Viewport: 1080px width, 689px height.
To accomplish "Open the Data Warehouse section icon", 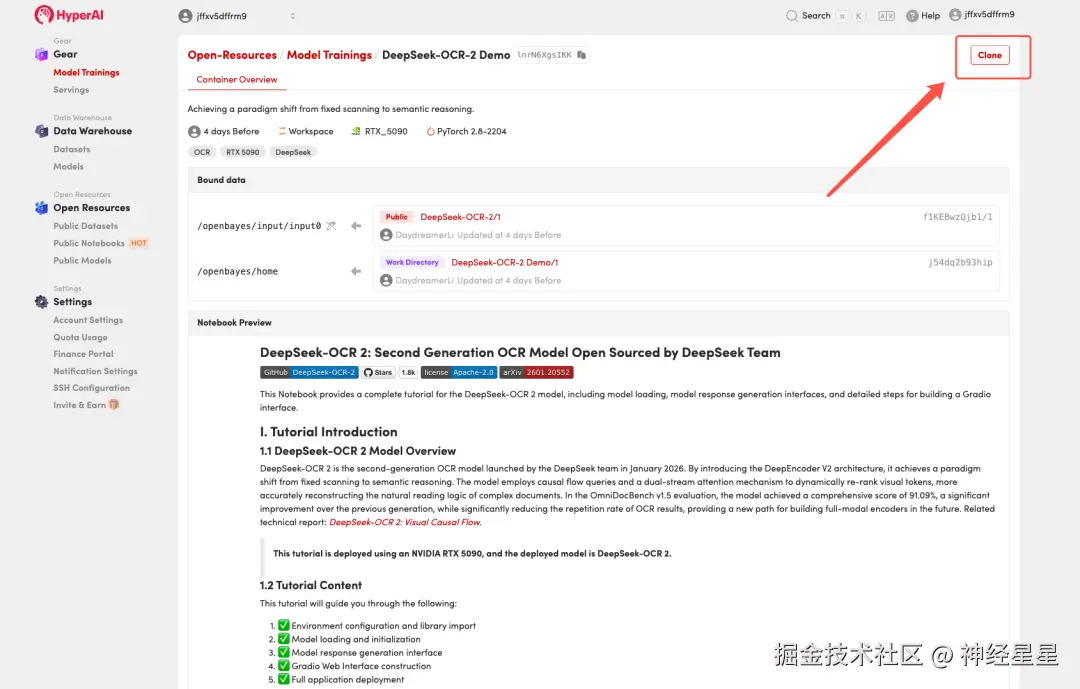I will (x=41, y=131).
